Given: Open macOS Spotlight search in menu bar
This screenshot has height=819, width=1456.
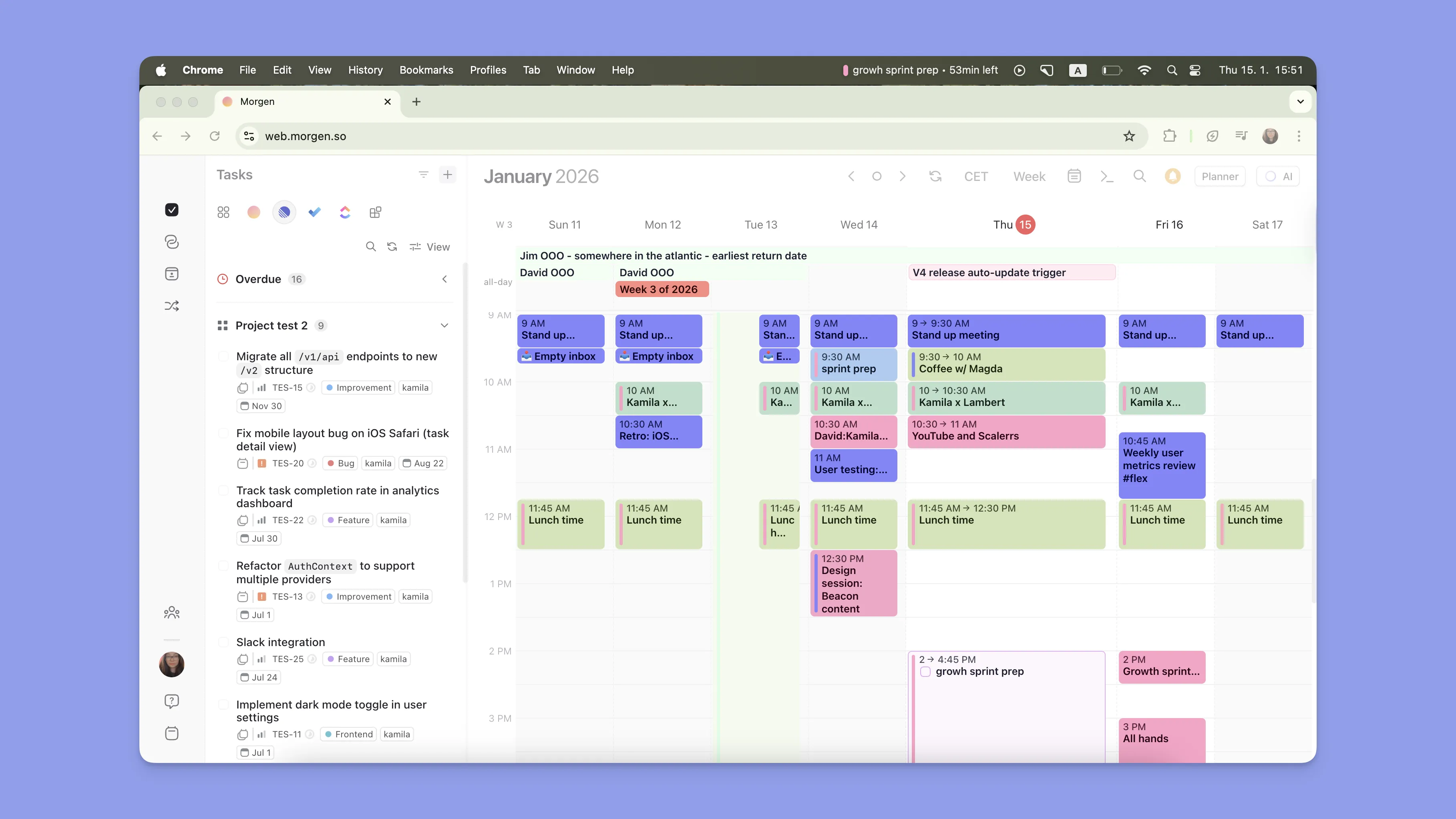Looking at the screenshot, I should 1172,70.
